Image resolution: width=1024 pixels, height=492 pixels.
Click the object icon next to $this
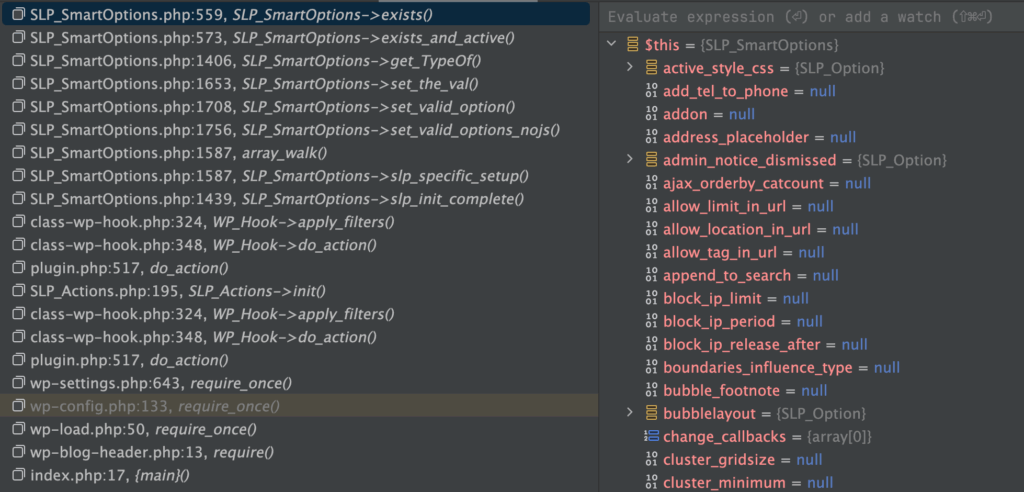pos(632,45)
